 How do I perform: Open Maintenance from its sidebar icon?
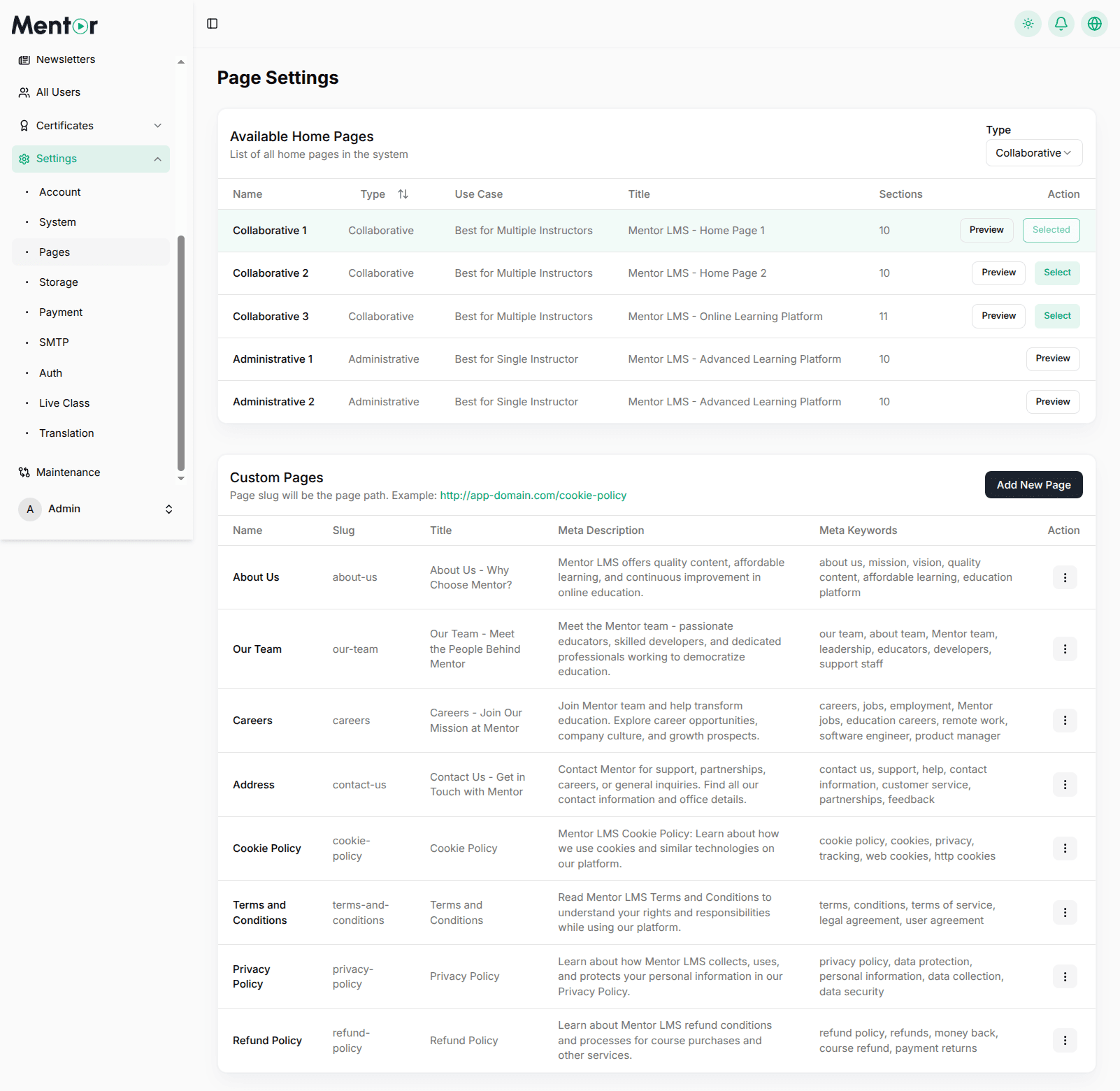coord(24,472)
